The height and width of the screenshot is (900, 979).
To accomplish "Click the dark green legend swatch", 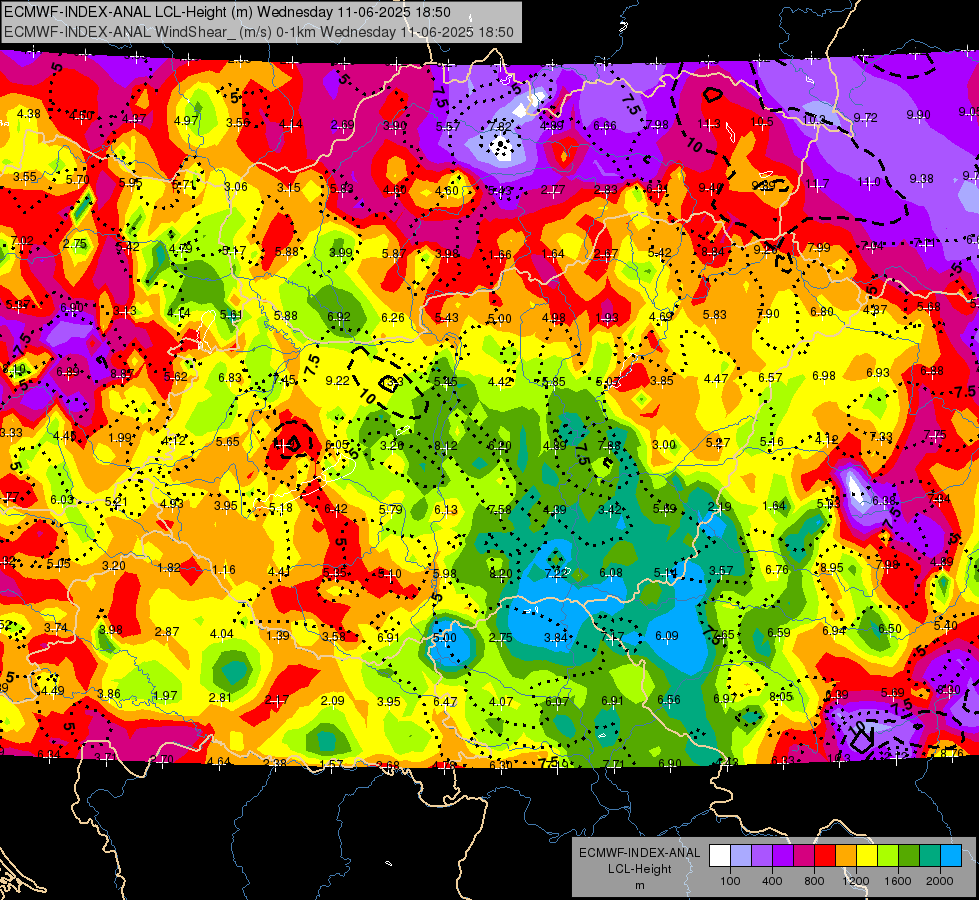I will point(909,856).
